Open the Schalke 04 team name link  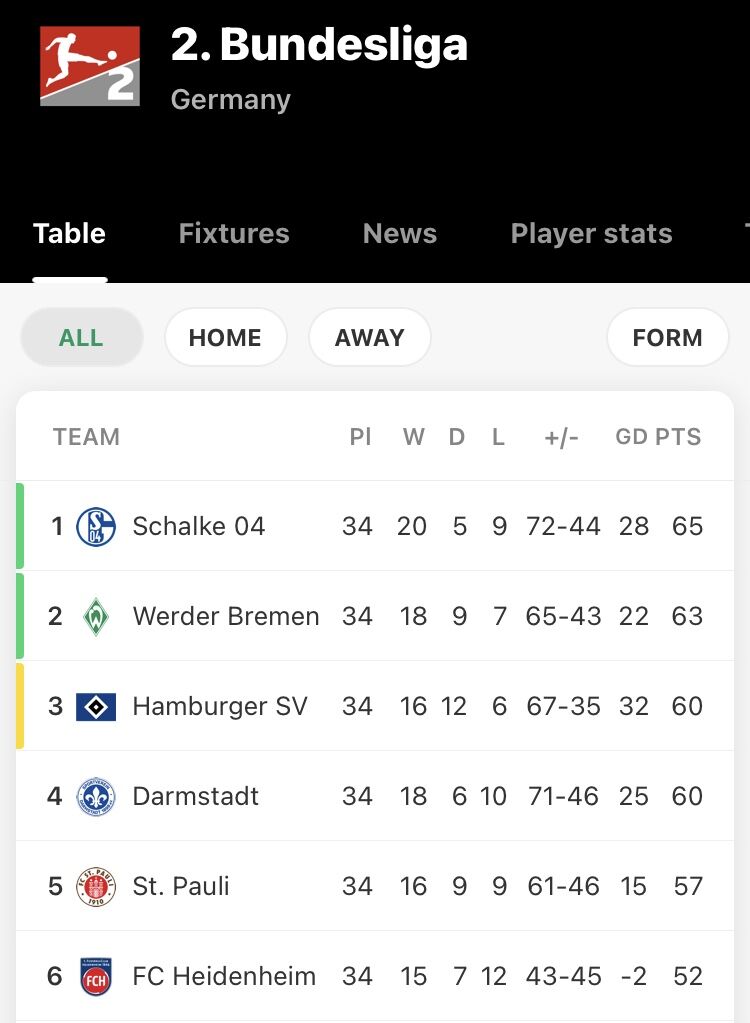tap(199, 526)
